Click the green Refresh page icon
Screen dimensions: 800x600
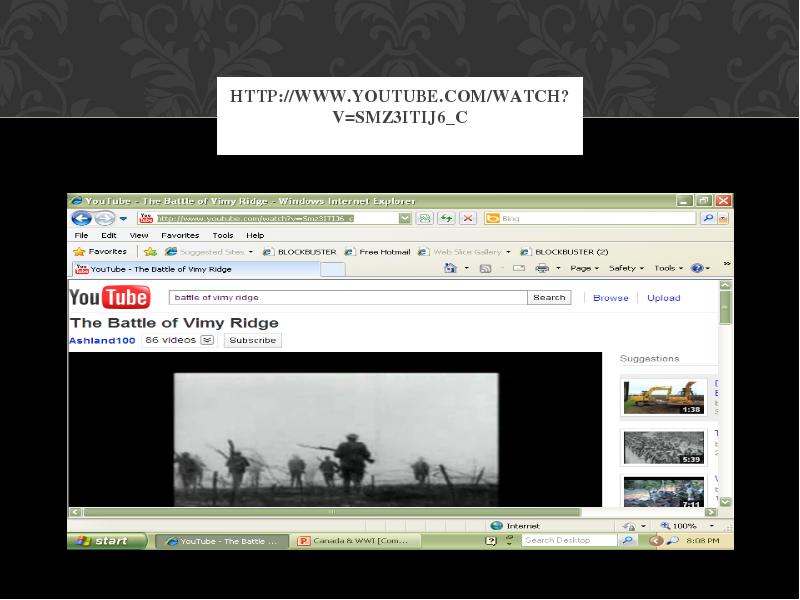pos(446,219)
